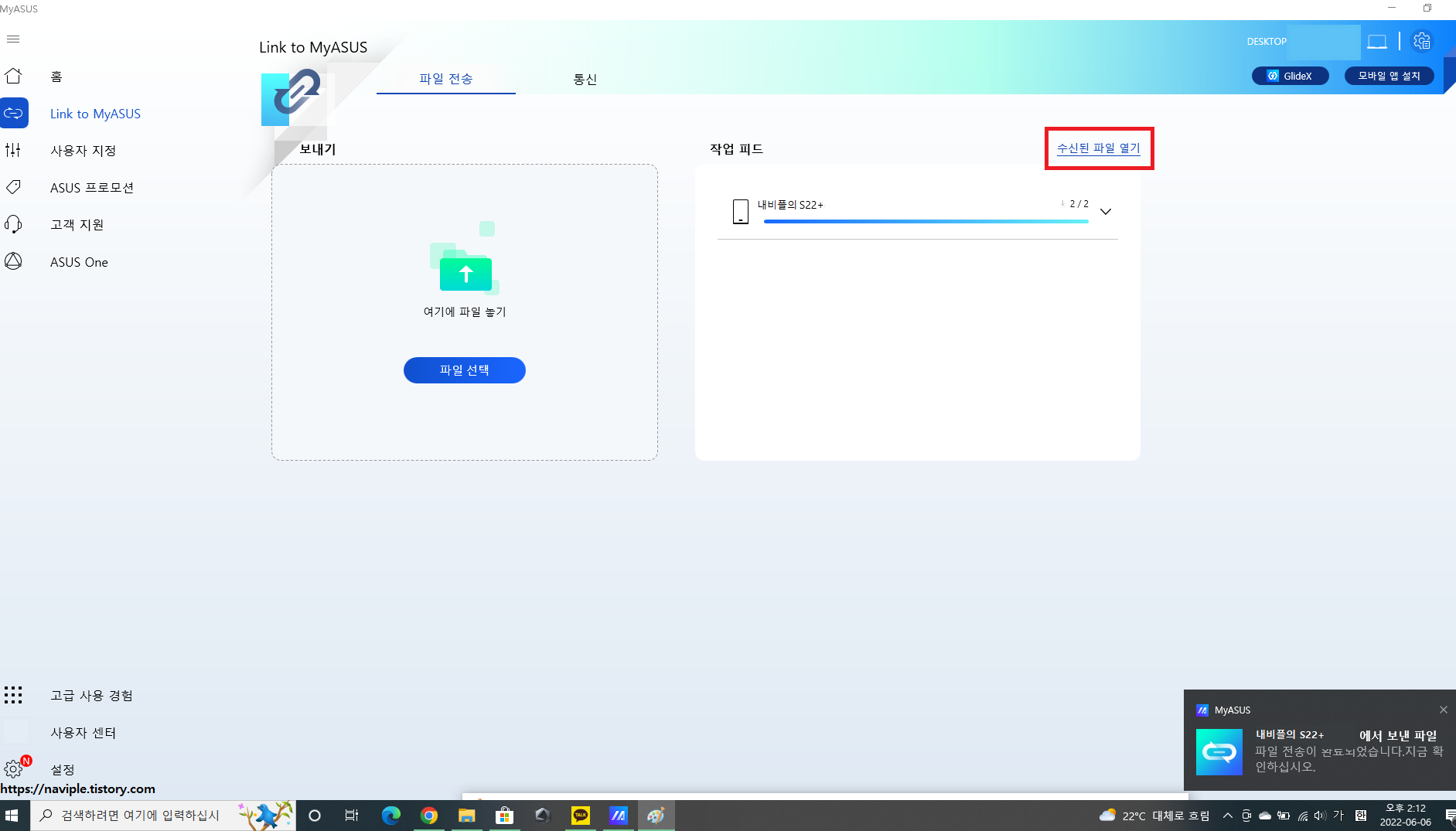The image size is (1456, 831).
Task: Open 사용자 지정 customization sliders icon
Action: pyautogui.click(x=13, y=150)
